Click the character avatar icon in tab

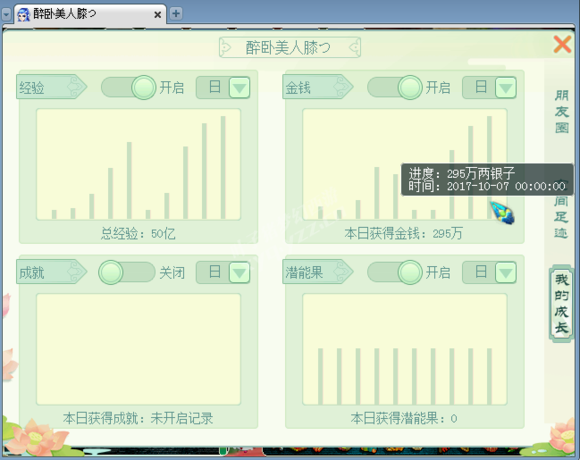pyautogui.click(x=24, y=14)
